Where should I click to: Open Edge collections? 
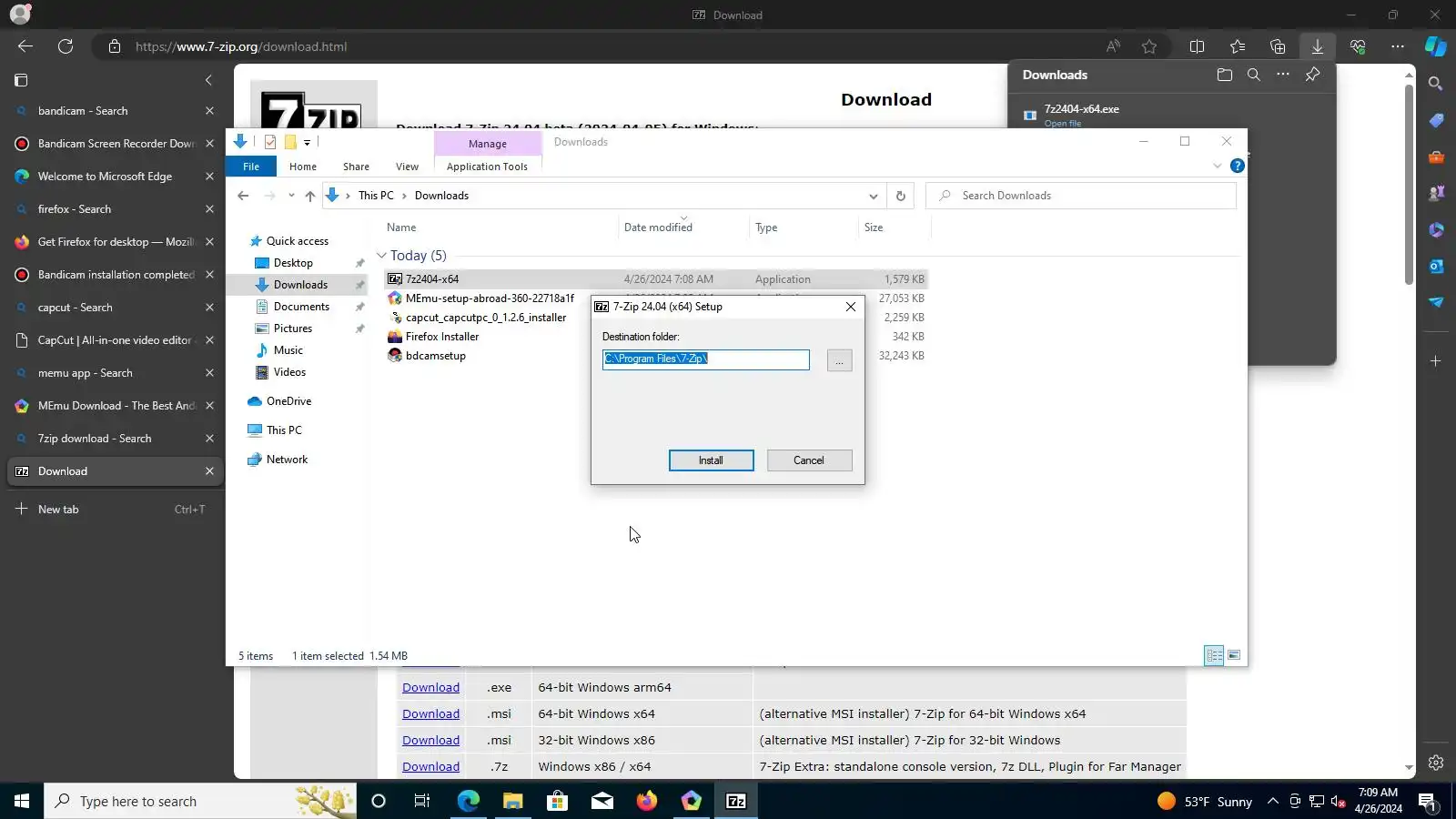click(x=1278, y=46)
